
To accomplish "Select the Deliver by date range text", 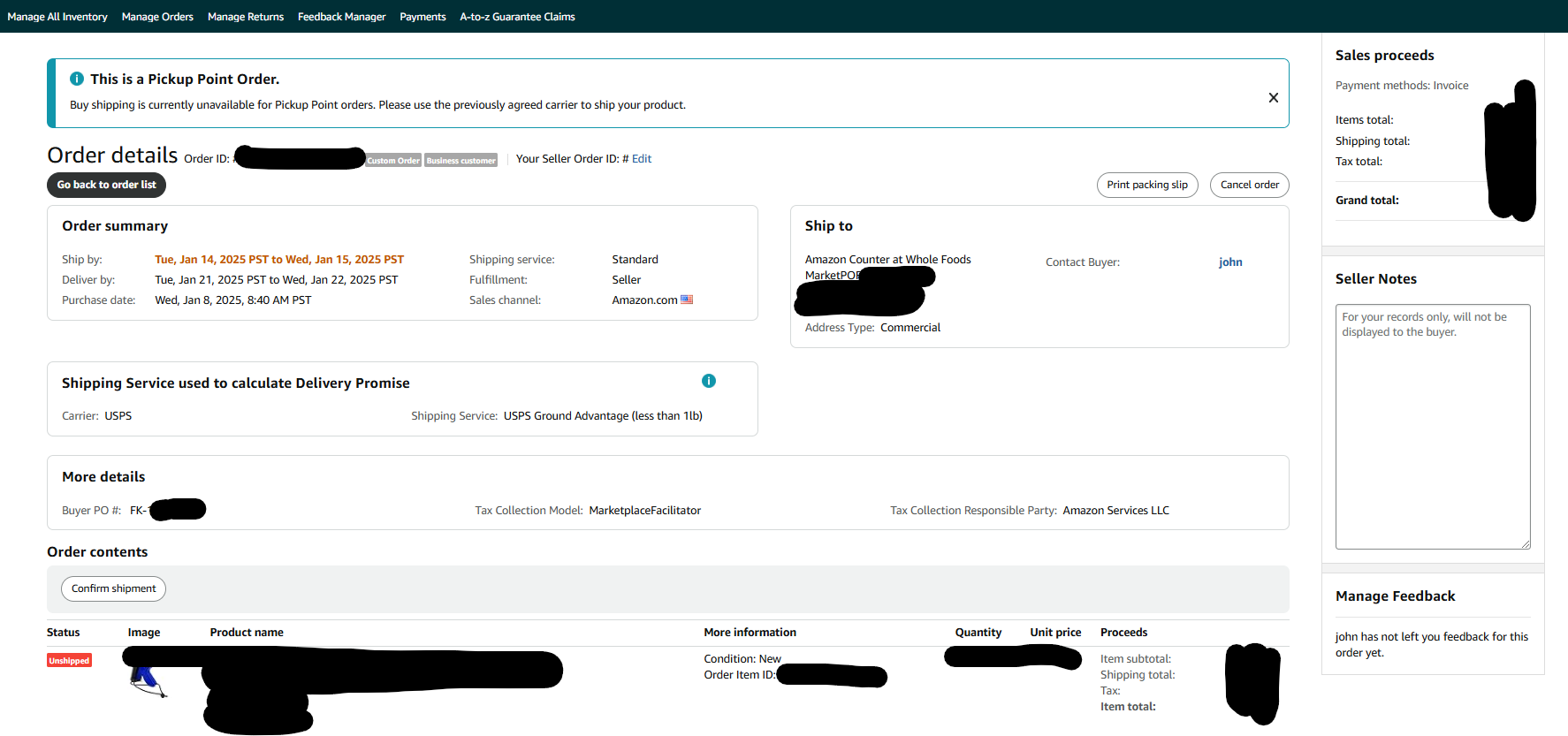I will [x=277, y=280].
